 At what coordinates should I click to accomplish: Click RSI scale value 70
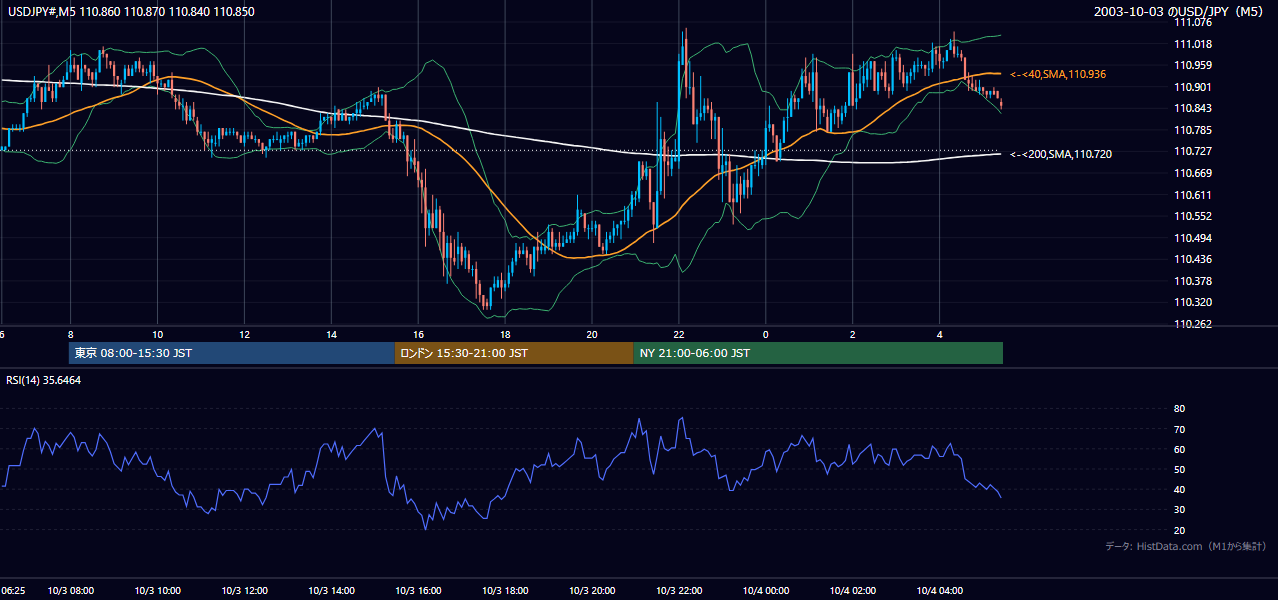click(1179, 429)
